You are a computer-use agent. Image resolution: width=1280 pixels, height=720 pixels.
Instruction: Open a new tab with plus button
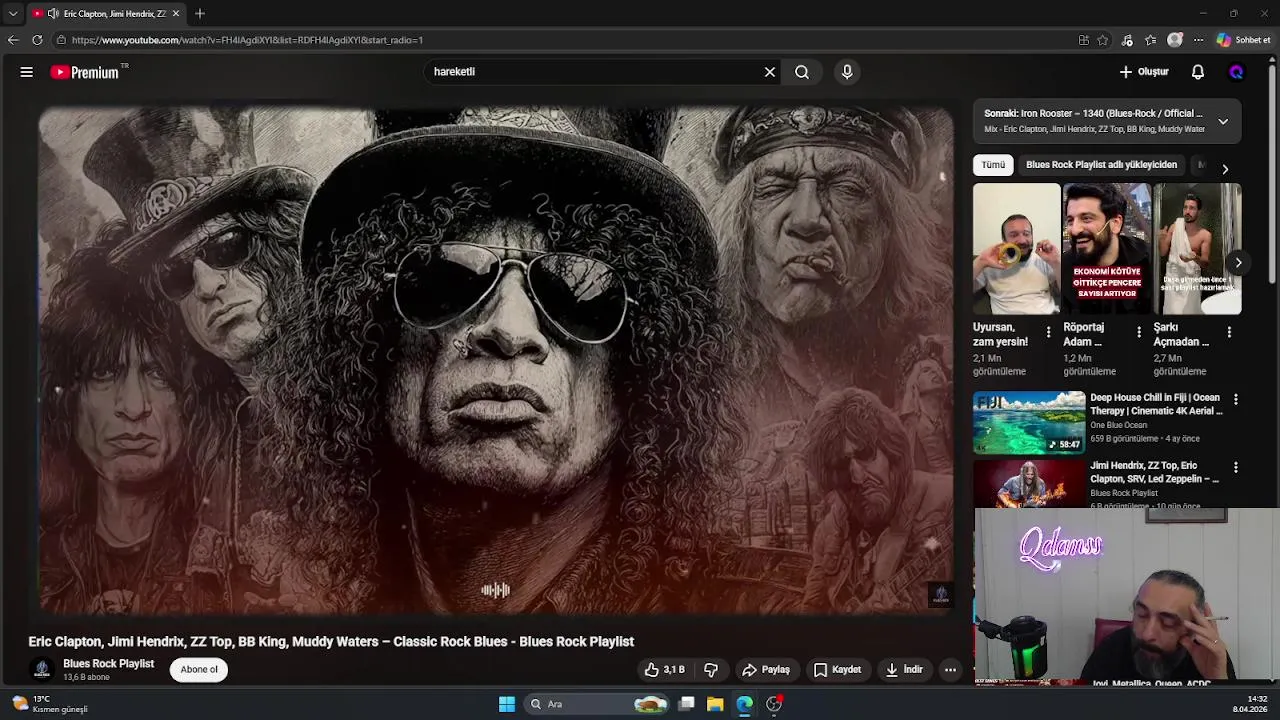pyautogui.click(x=200, y=13)
